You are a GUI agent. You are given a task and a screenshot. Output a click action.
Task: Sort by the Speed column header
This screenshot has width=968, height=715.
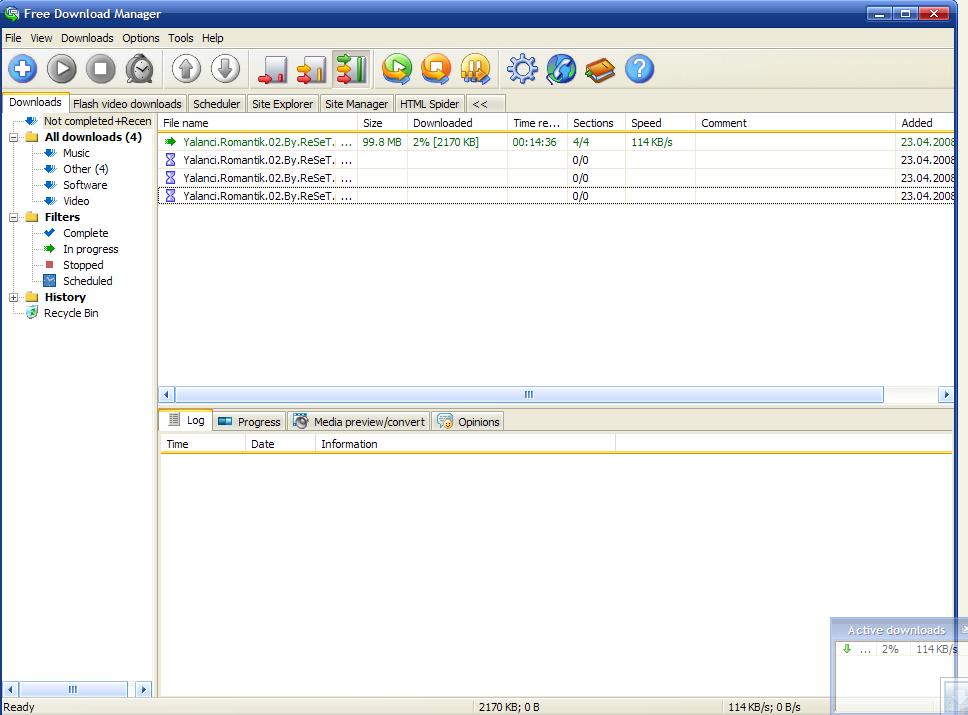[661, 123]
